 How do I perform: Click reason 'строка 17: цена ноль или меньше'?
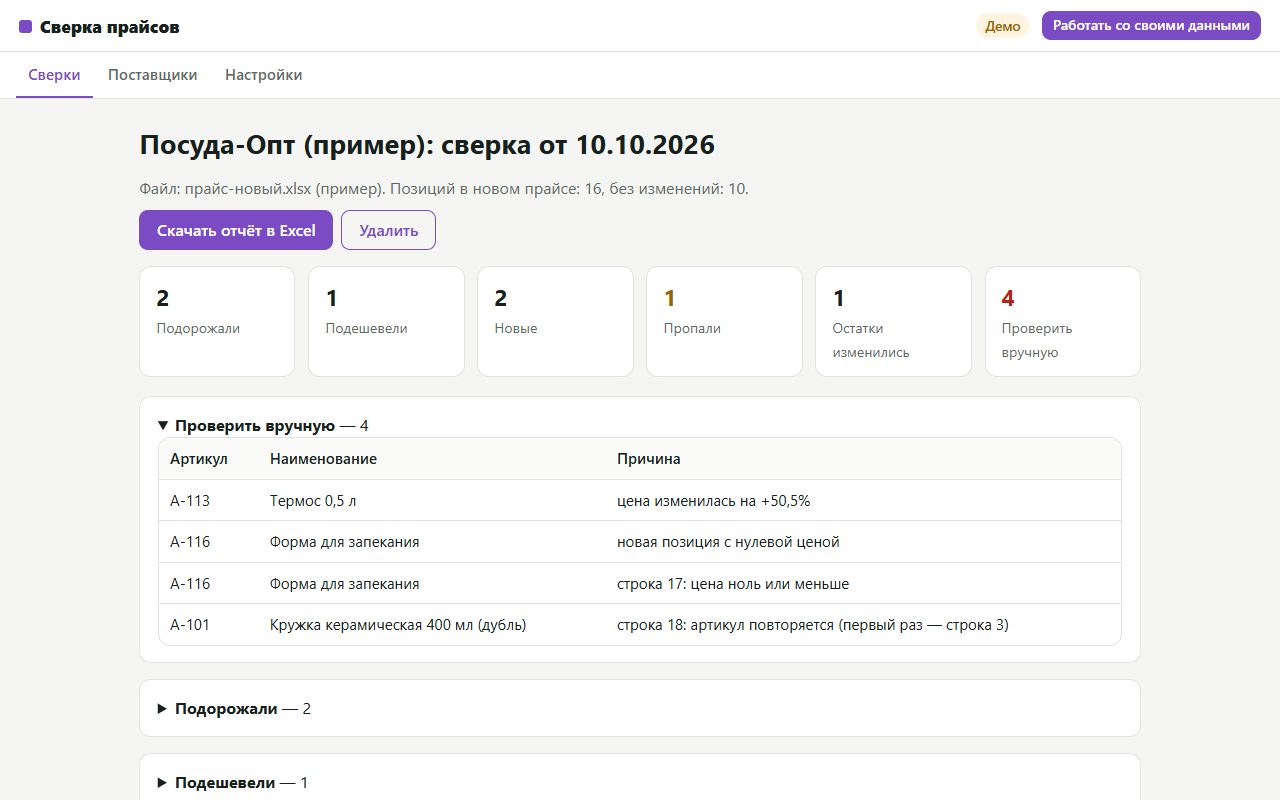point(733,584)
